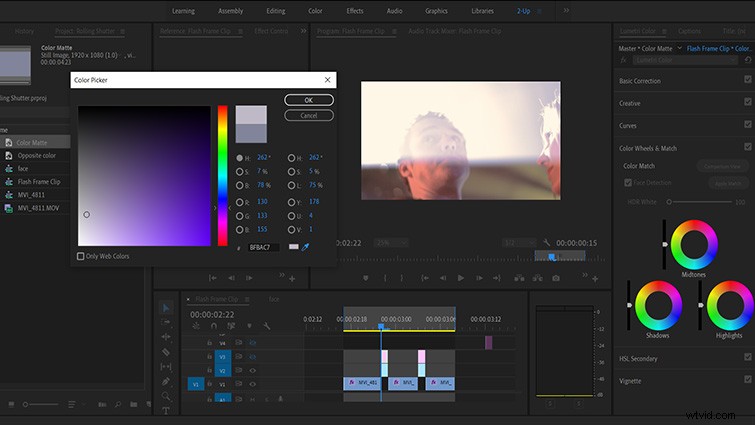Image resolution: width=755 pixels, height=425 pixels.
Task: Select the Razor tool in timeline toolbar
Action: [166, 352]
